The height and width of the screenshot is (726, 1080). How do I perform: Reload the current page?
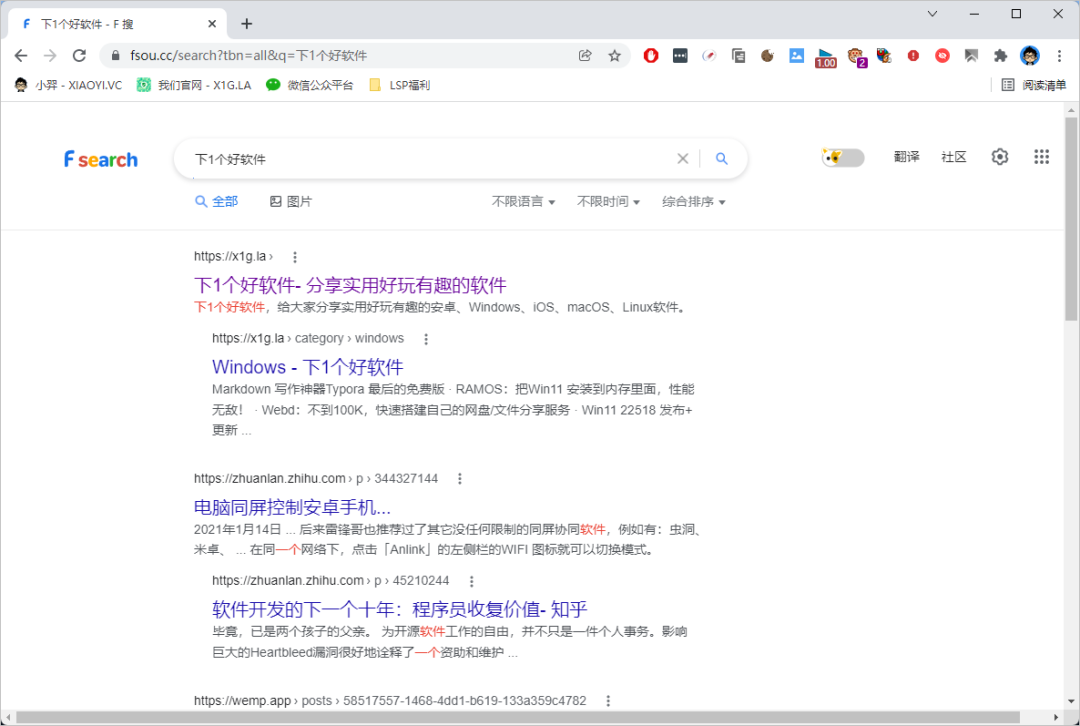click(79, 56)
